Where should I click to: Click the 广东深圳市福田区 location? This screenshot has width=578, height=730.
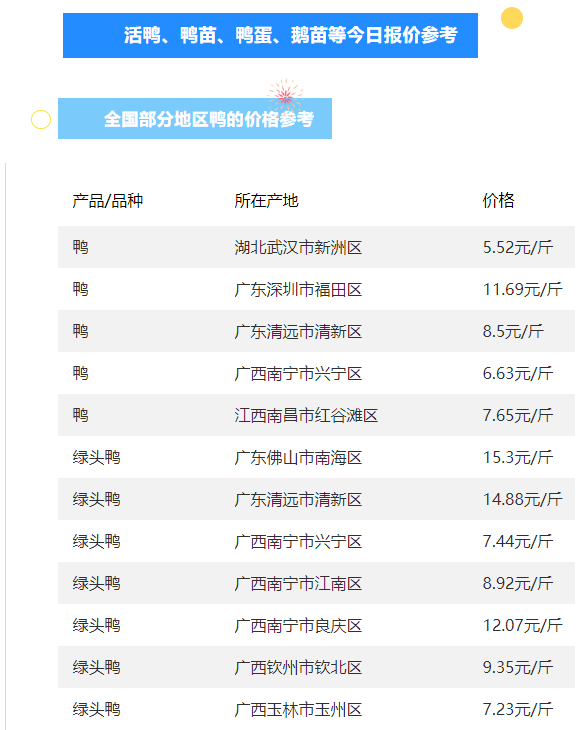(x=298, y=290)
